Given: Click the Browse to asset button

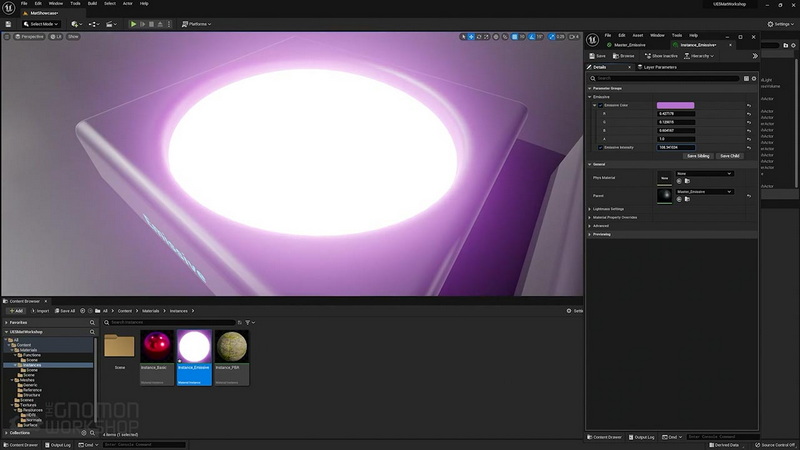Looking at the screenshot, I should 624,56.
